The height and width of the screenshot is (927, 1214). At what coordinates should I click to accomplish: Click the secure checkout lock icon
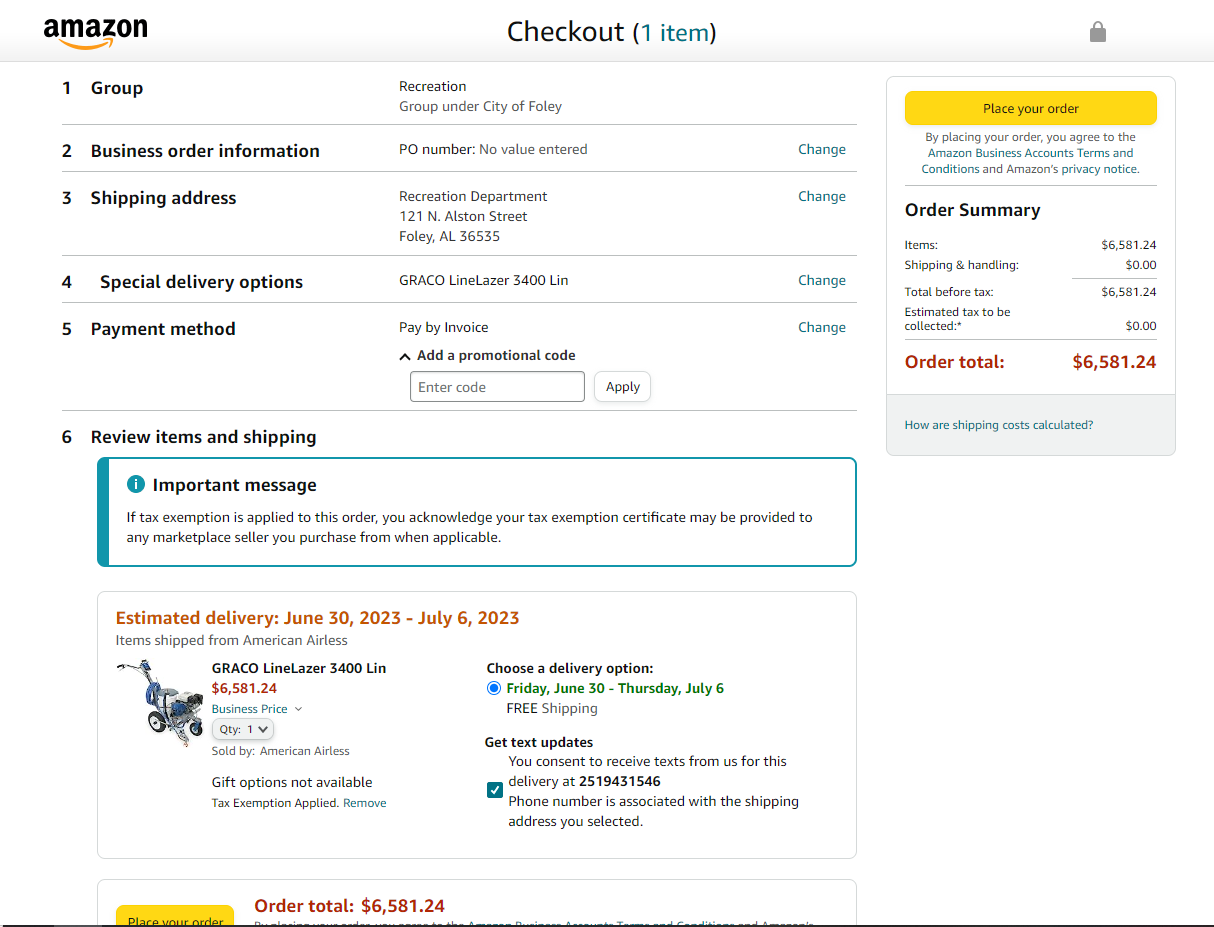(x=1097, y=32)
